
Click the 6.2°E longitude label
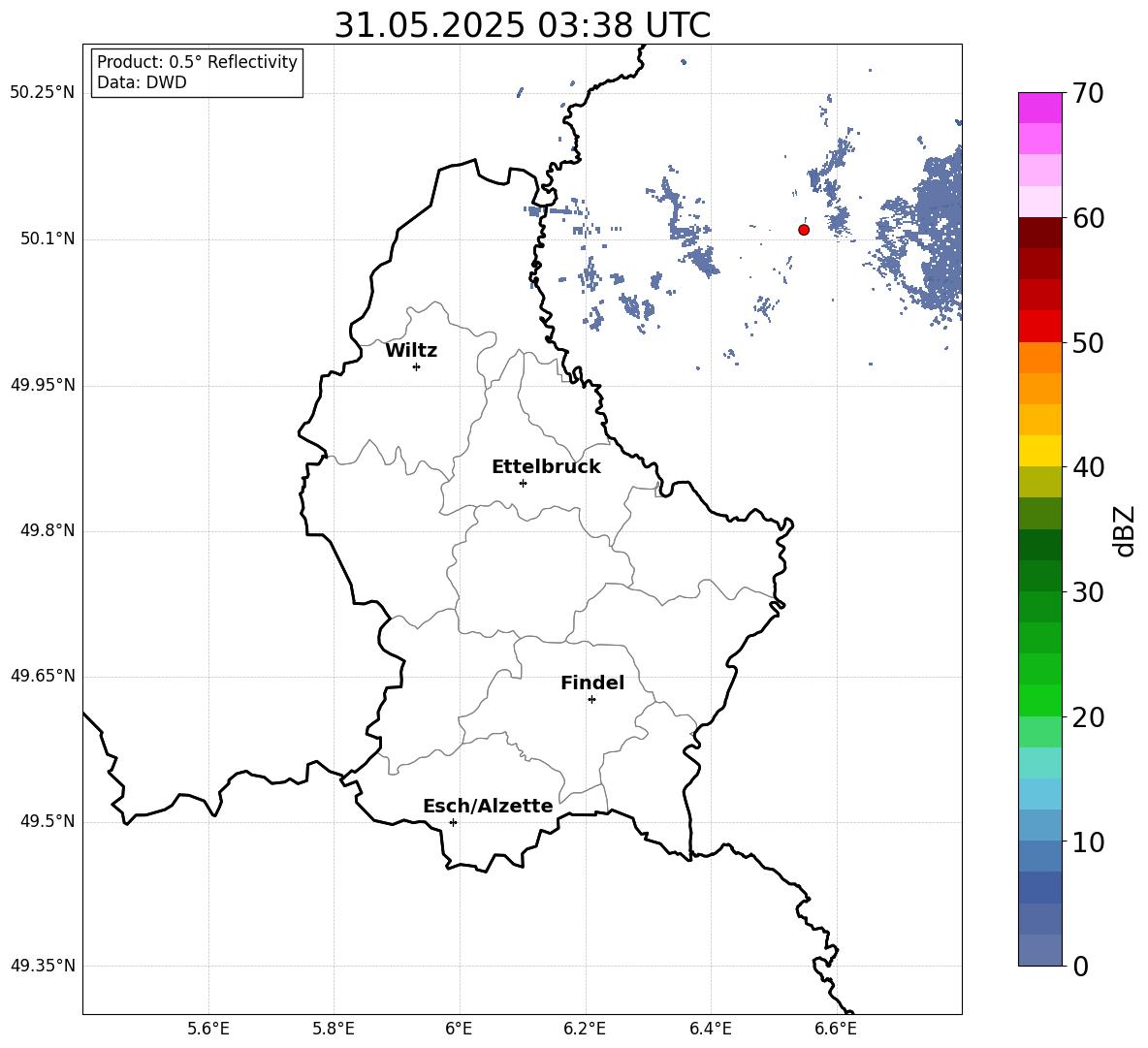click(585, 1029)
